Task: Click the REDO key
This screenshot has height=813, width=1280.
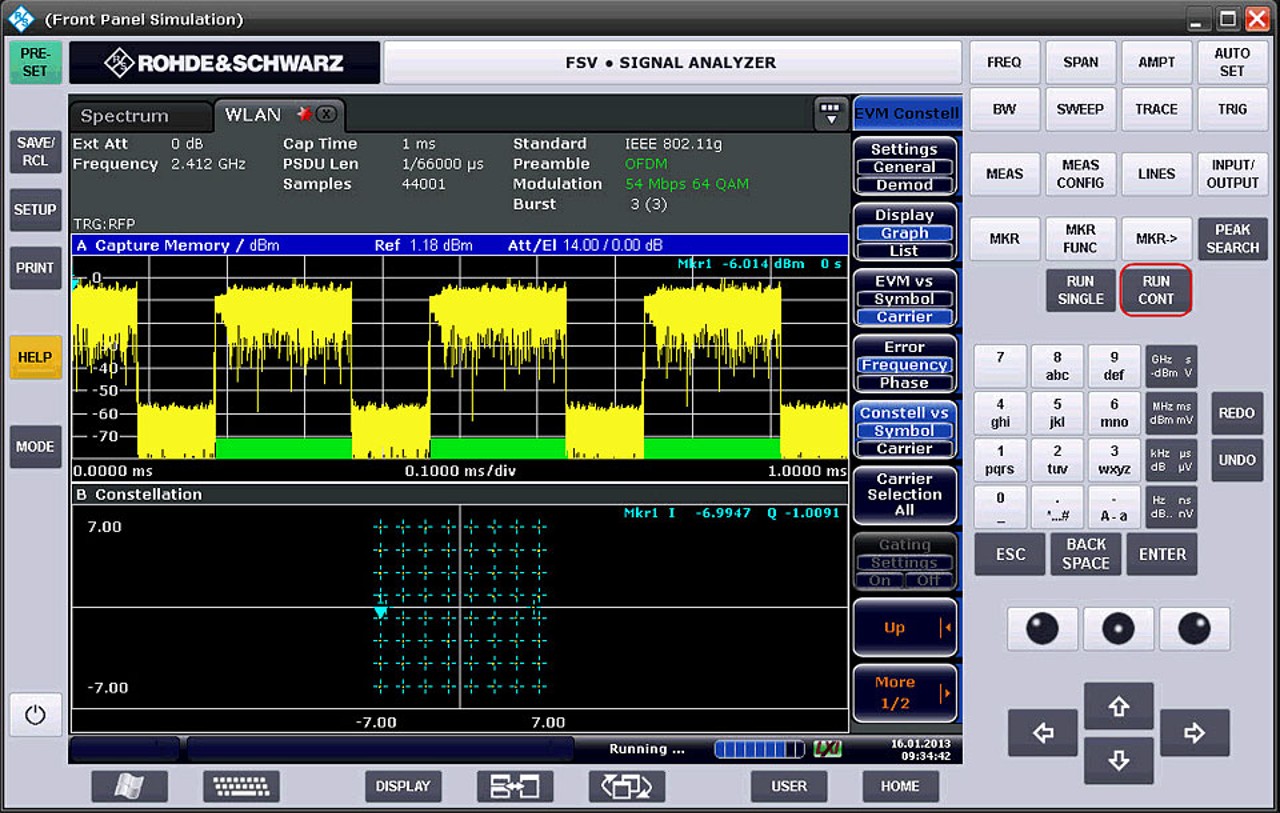Action: point(1236,413)
